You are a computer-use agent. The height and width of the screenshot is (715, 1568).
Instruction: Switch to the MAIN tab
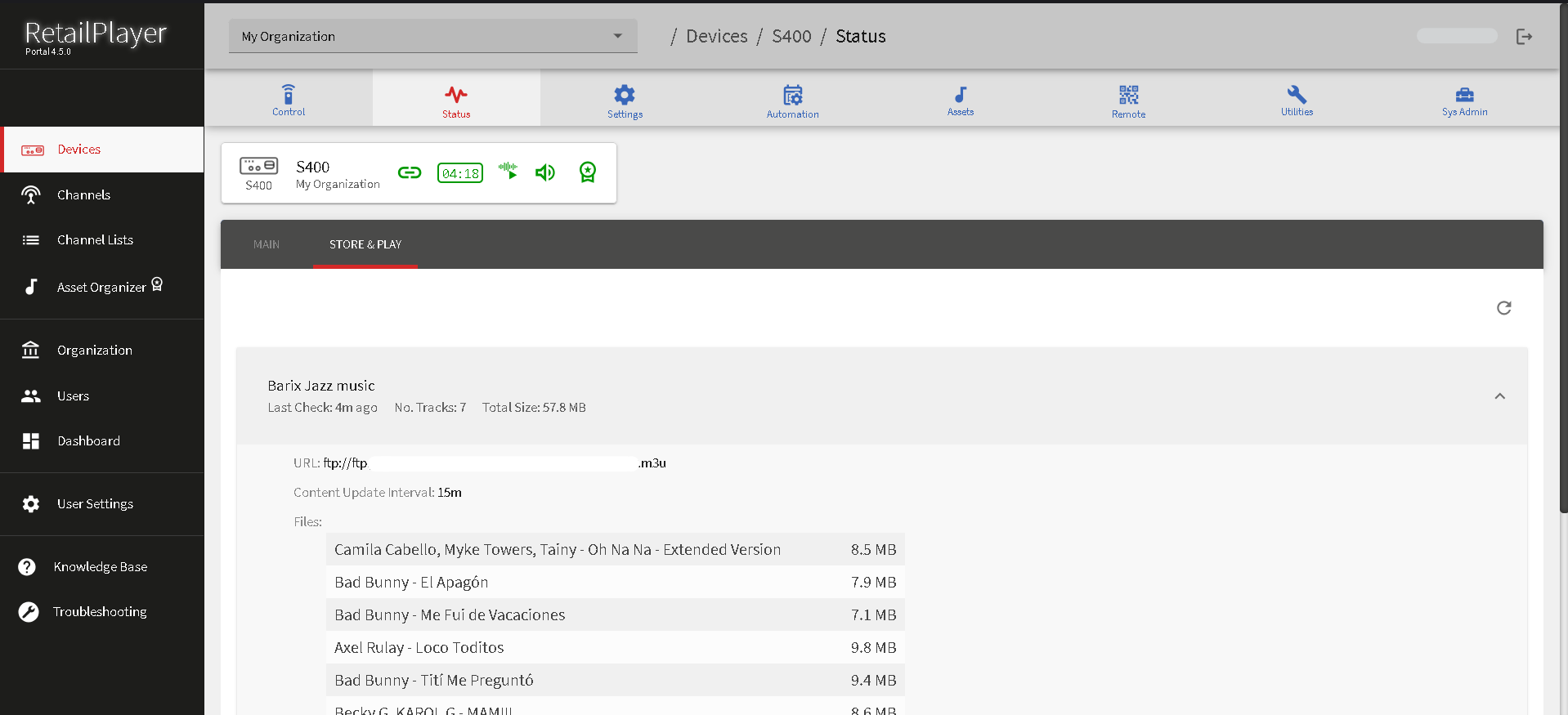click(267, 244)
